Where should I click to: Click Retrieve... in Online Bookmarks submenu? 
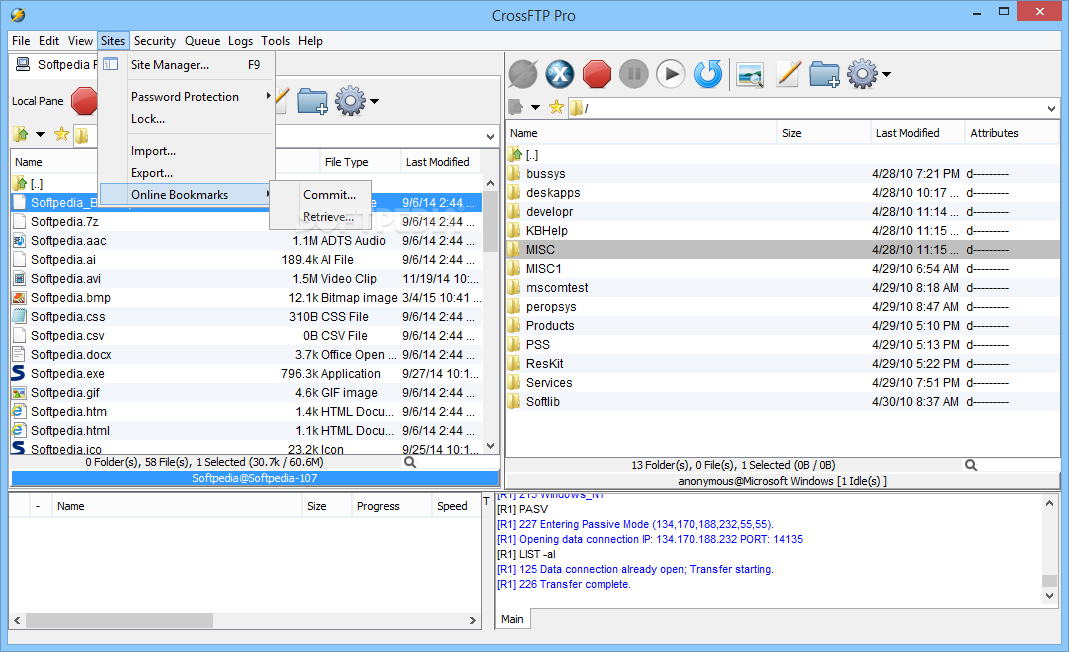coord(320,217)
